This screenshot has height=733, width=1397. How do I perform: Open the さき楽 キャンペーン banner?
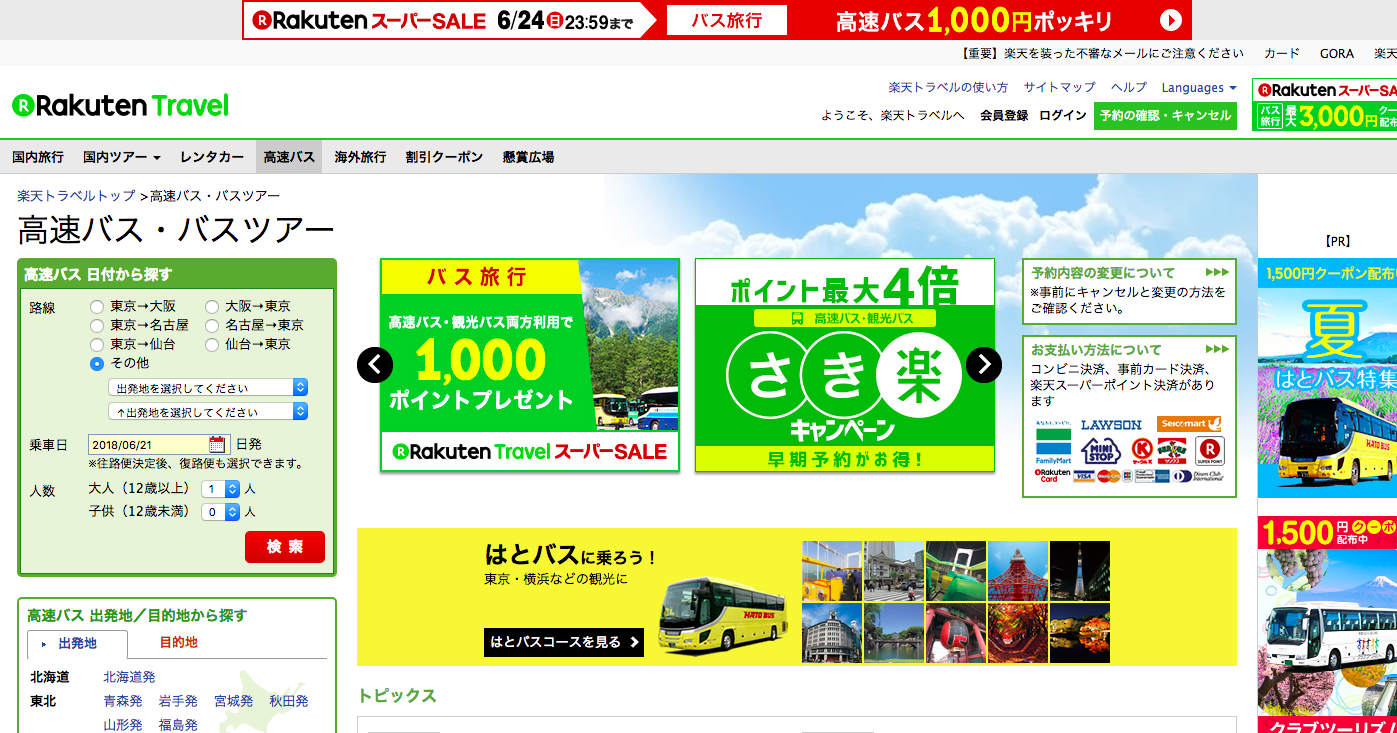845,365
